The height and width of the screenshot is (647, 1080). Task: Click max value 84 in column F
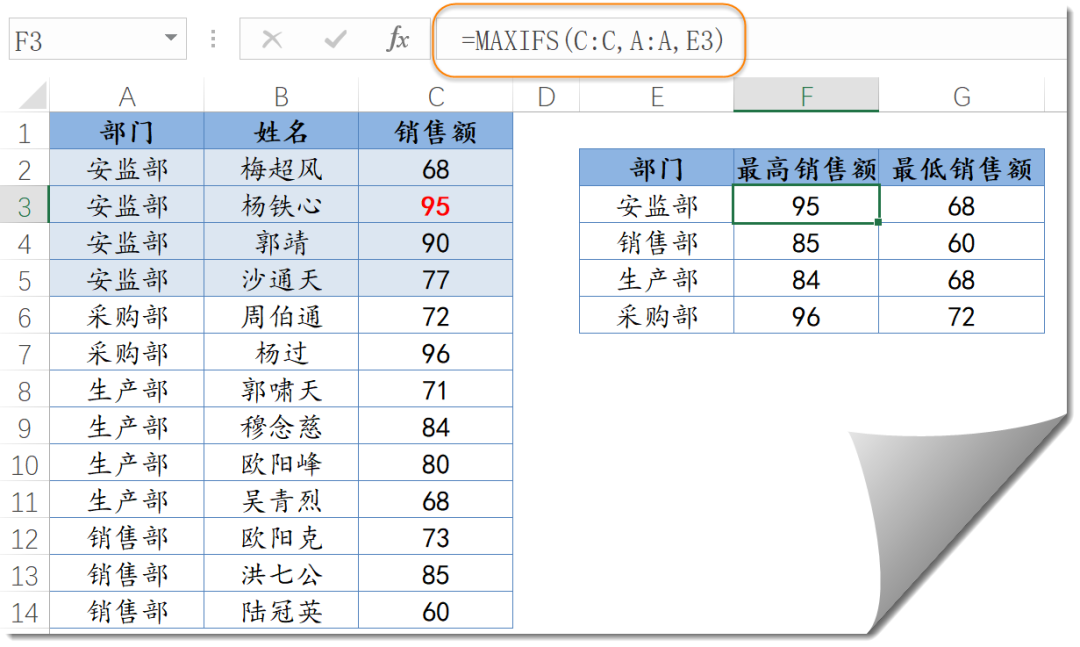806,279
